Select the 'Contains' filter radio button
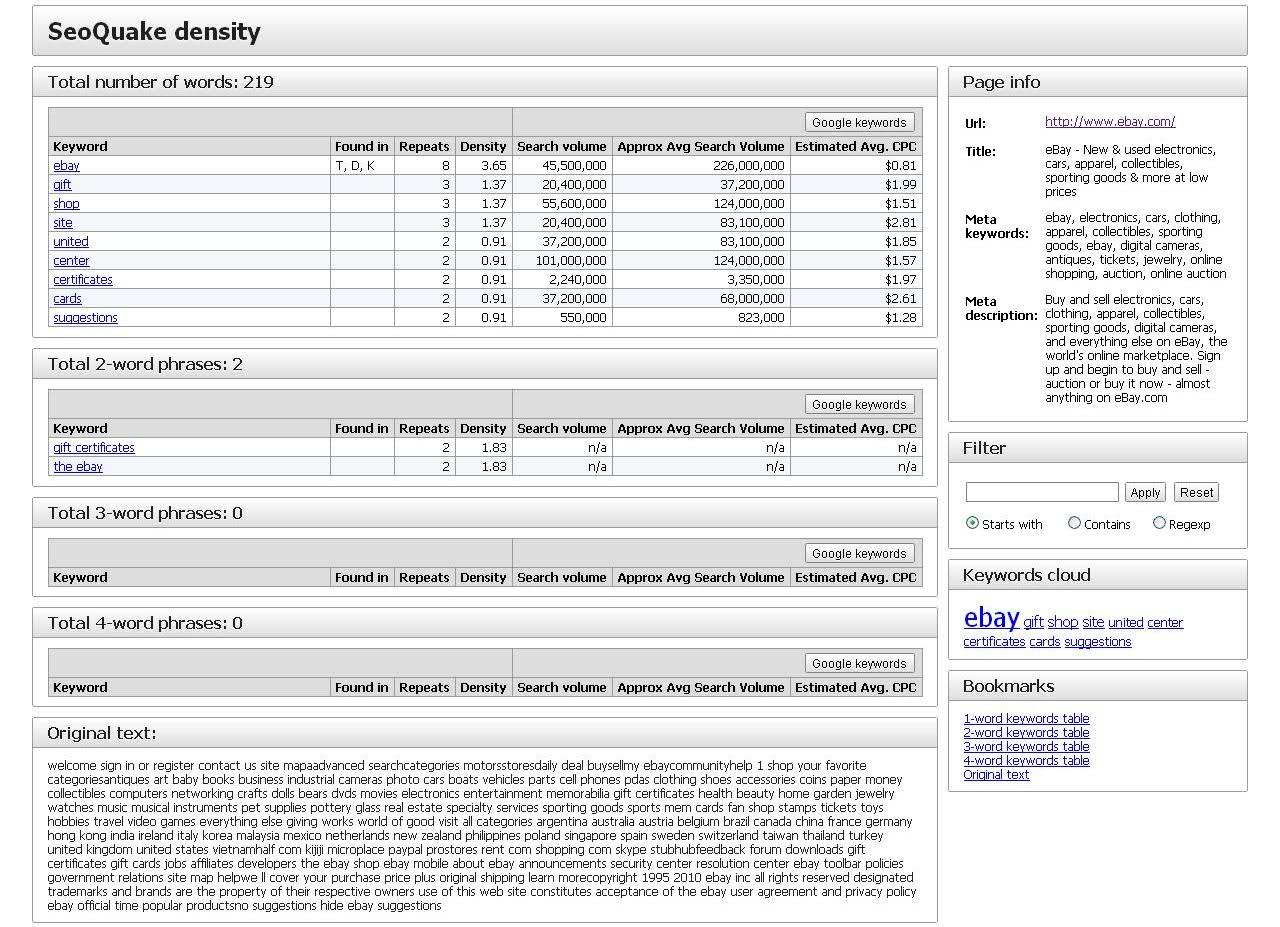 1074,523
